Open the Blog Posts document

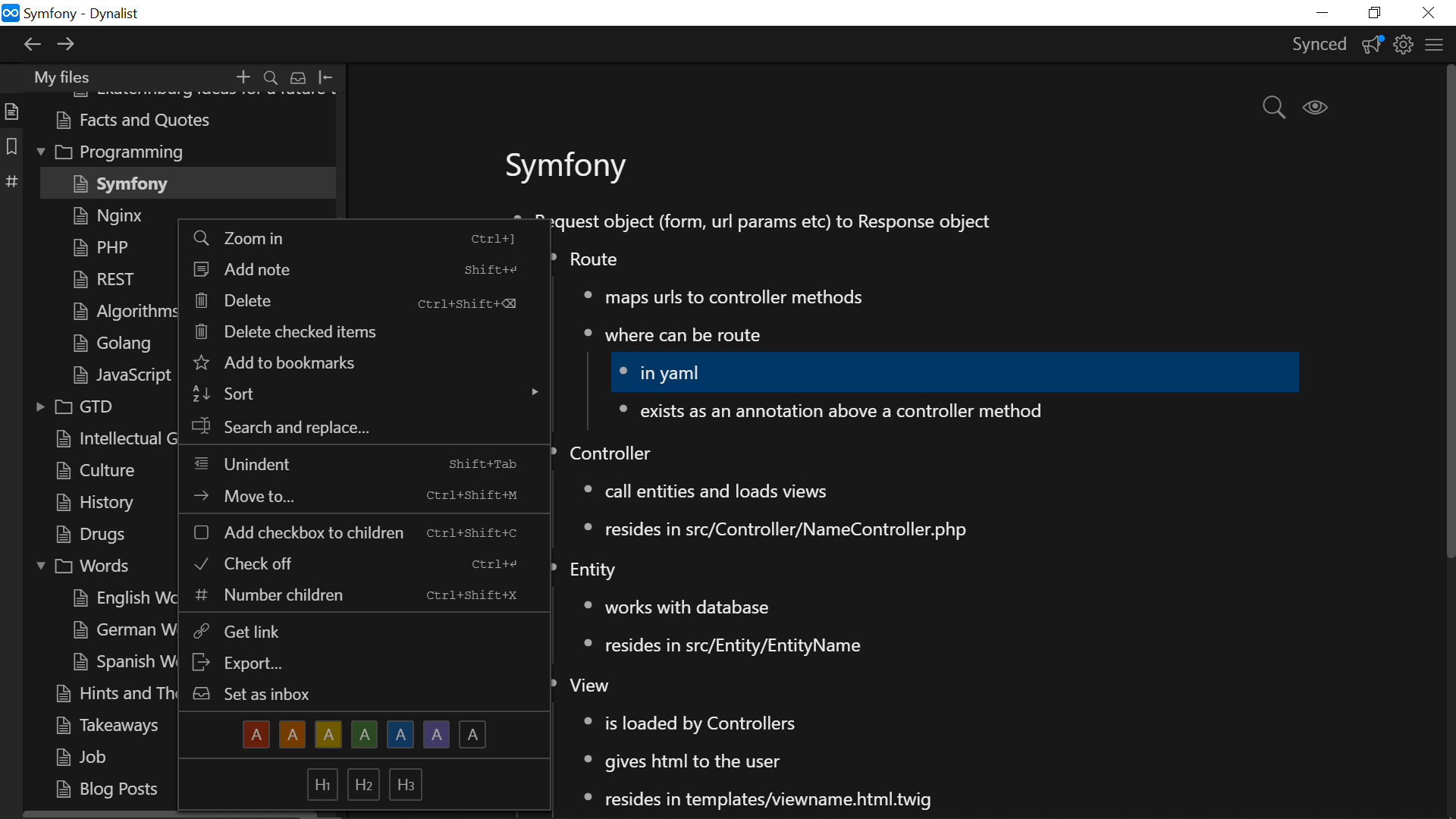coord(118,789)
